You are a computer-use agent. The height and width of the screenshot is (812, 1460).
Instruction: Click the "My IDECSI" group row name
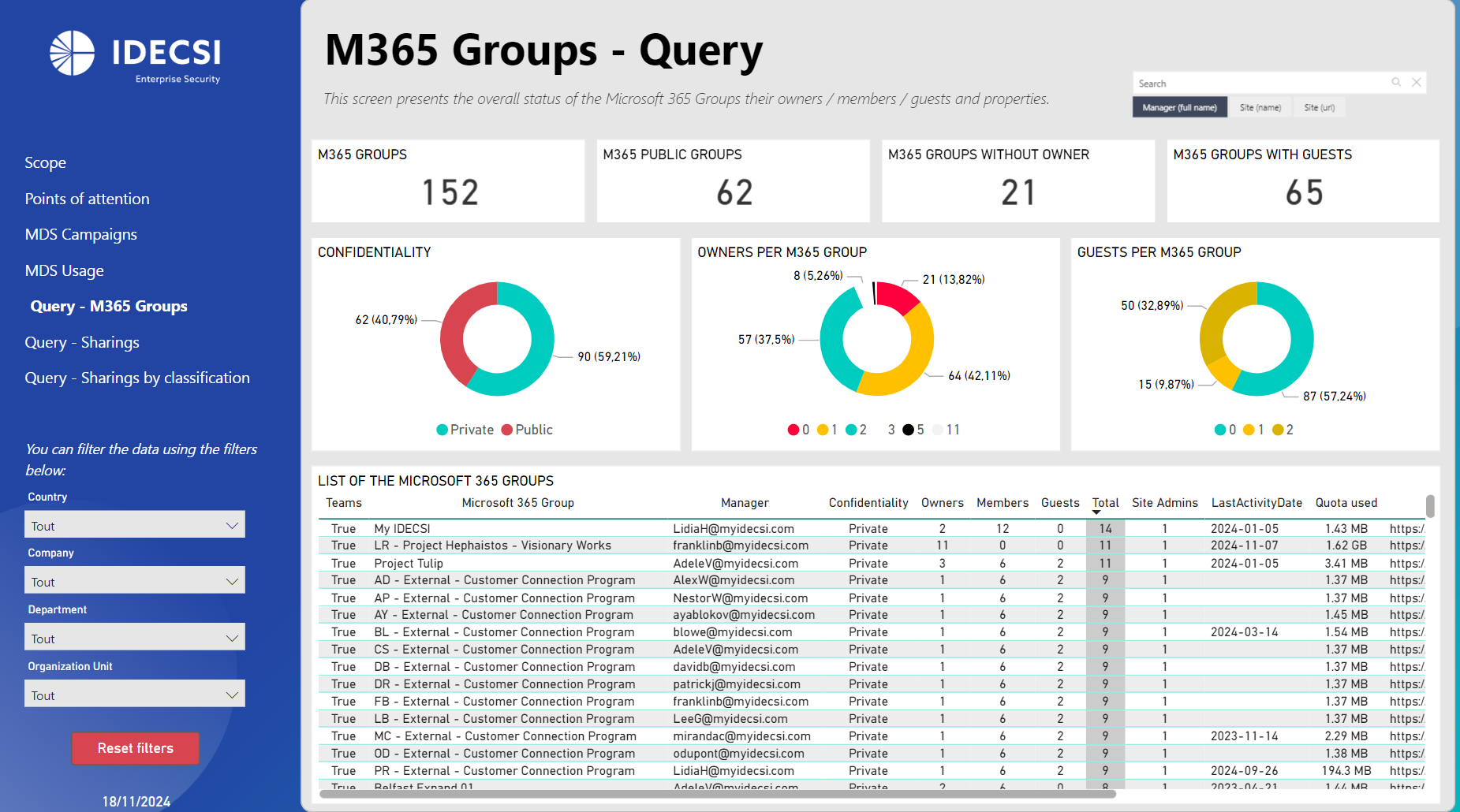tap(402, 529)
